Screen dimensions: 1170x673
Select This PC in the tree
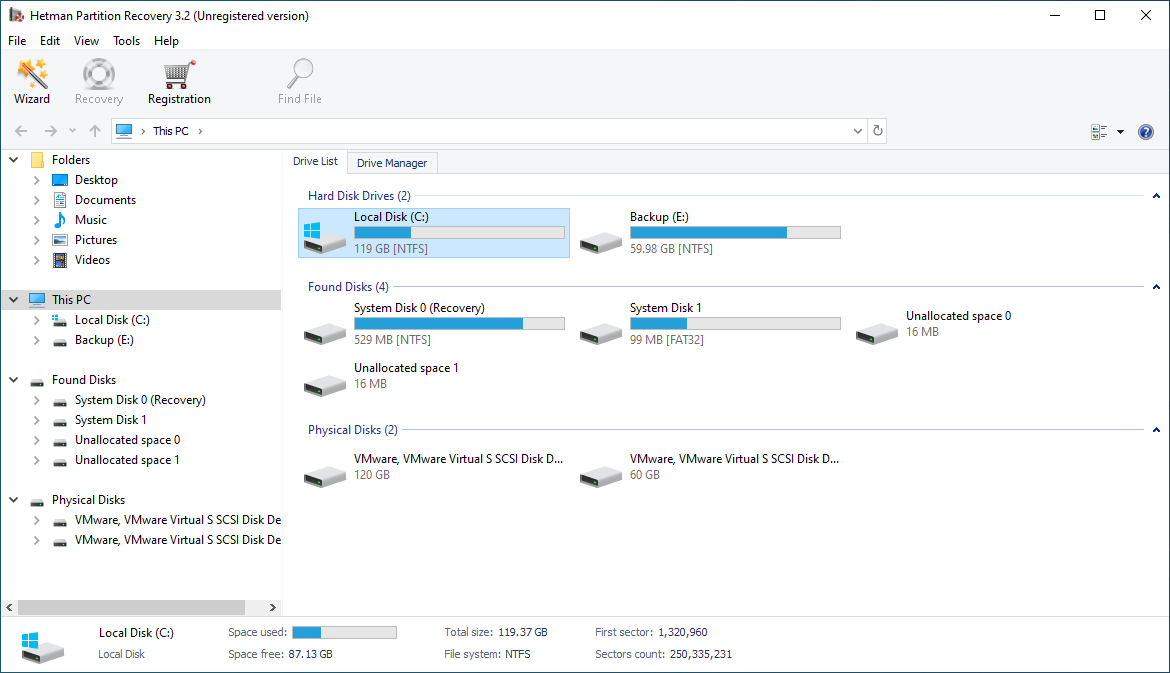(x=71, y=300)
